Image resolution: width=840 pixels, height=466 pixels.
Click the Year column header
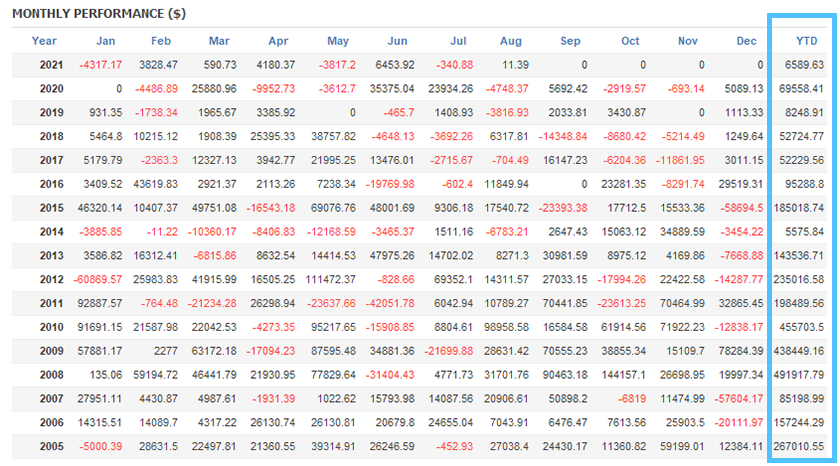point(44,41)
